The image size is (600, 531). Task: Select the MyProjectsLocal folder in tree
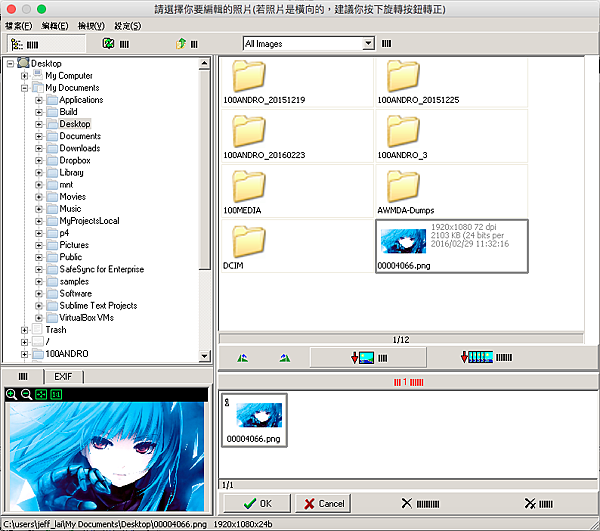click(x=90, y=221)
